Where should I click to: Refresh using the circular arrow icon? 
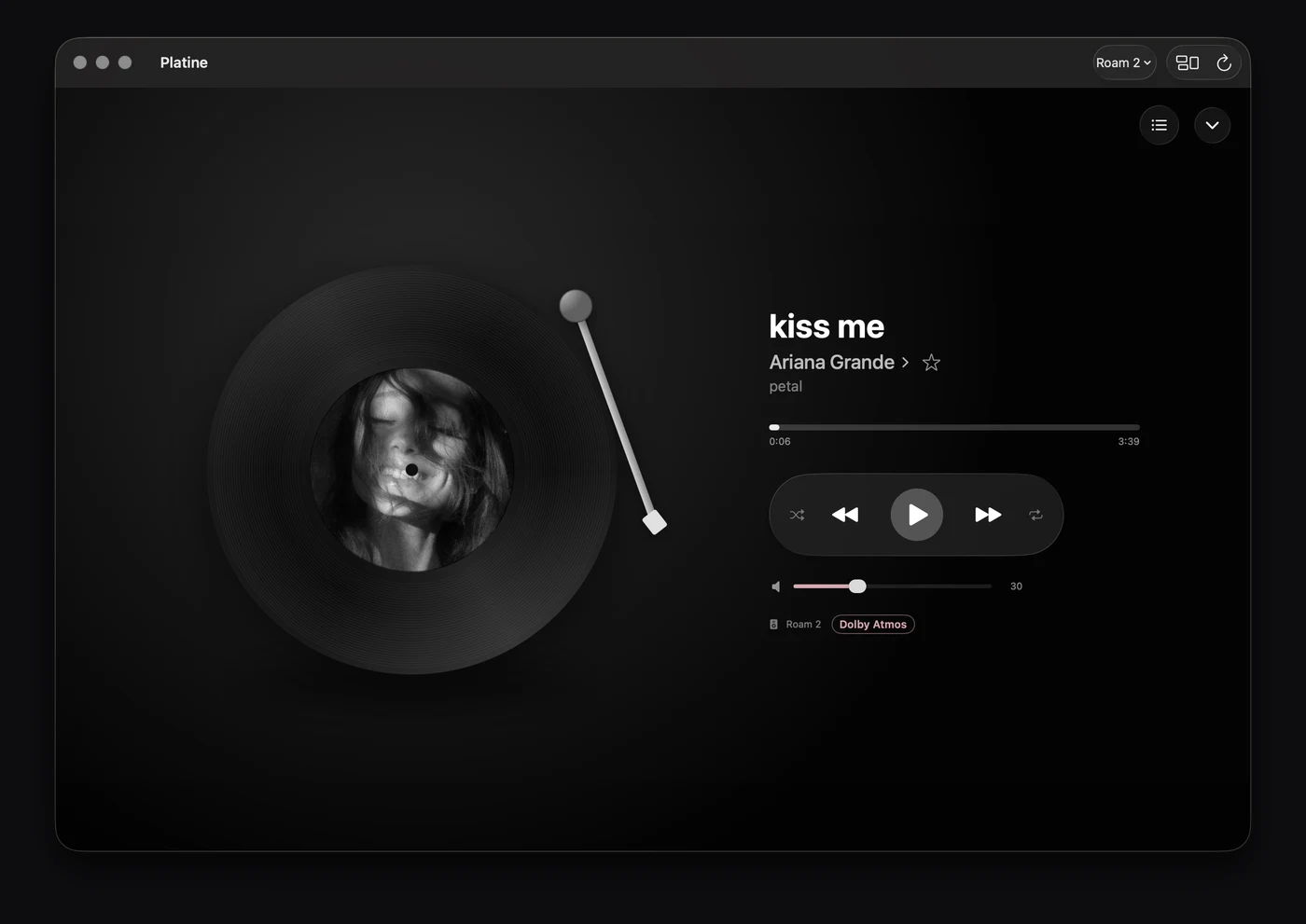1224,62
